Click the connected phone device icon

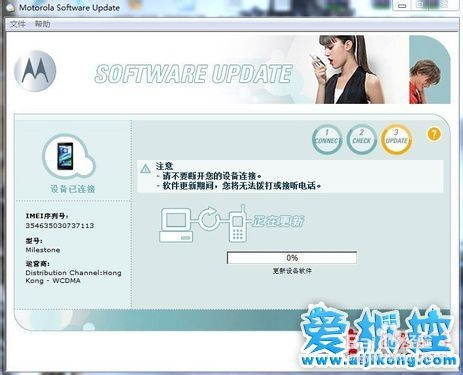tap(65, 156)
